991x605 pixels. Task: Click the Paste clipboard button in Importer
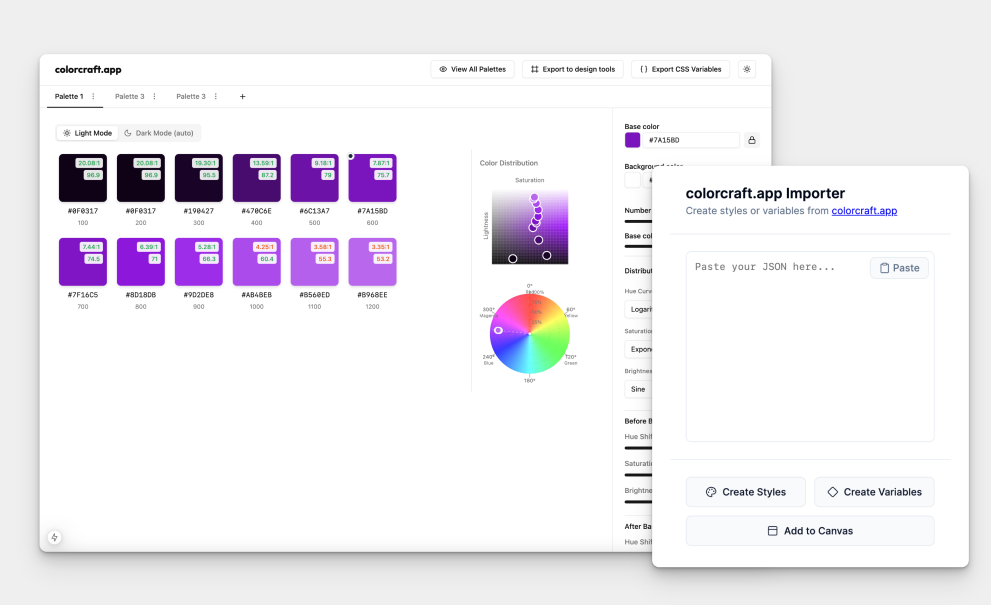[899, 268]
